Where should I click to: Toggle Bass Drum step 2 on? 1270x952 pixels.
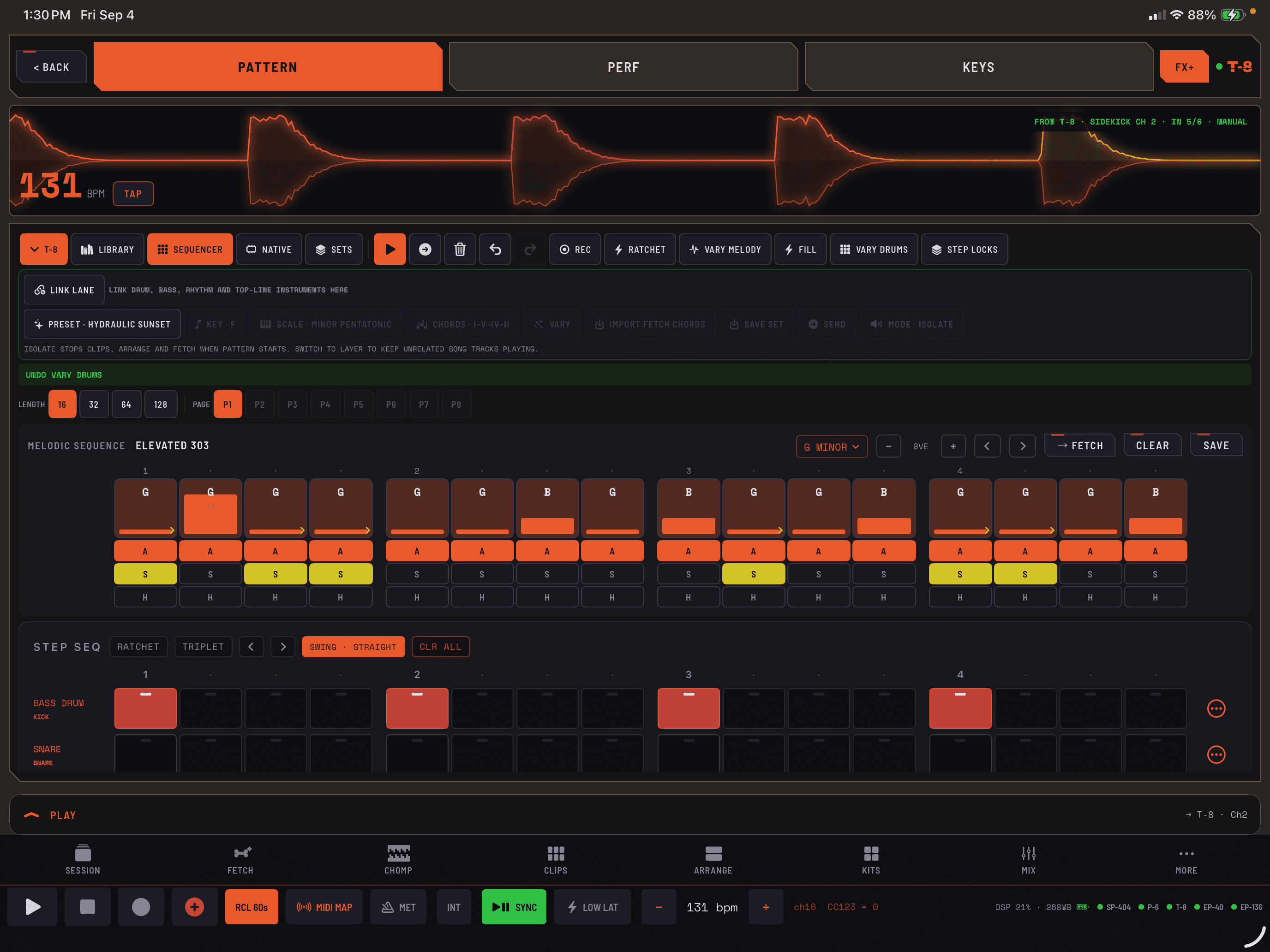pyautogui.click(x=211, y=708)
